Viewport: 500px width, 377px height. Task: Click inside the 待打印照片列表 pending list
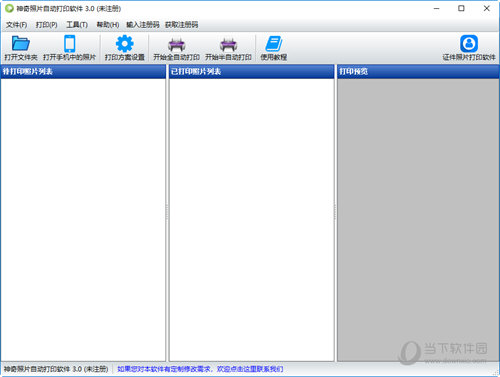point(83,220)
